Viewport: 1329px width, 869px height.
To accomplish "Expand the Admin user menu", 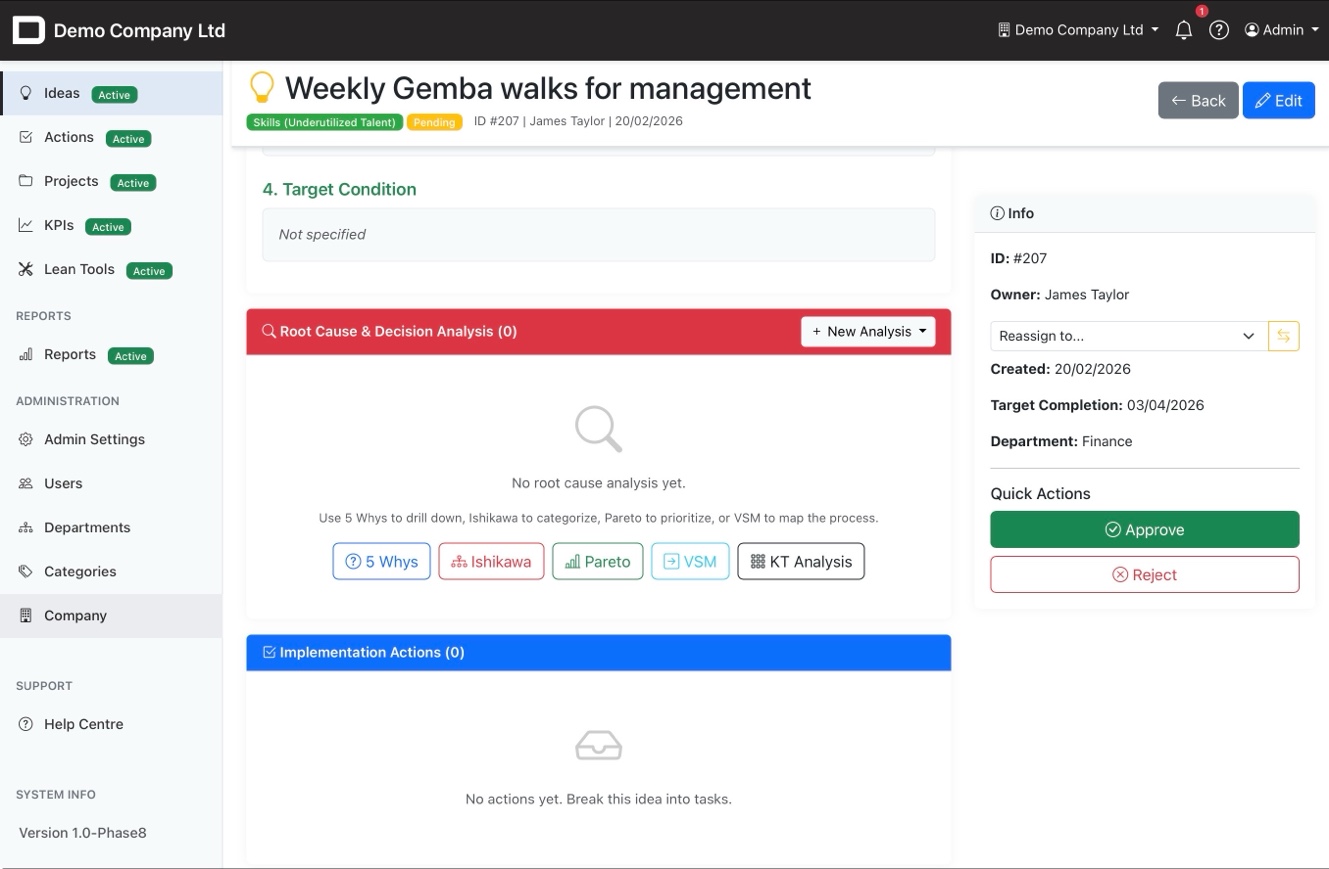I will coord(1281,30).
